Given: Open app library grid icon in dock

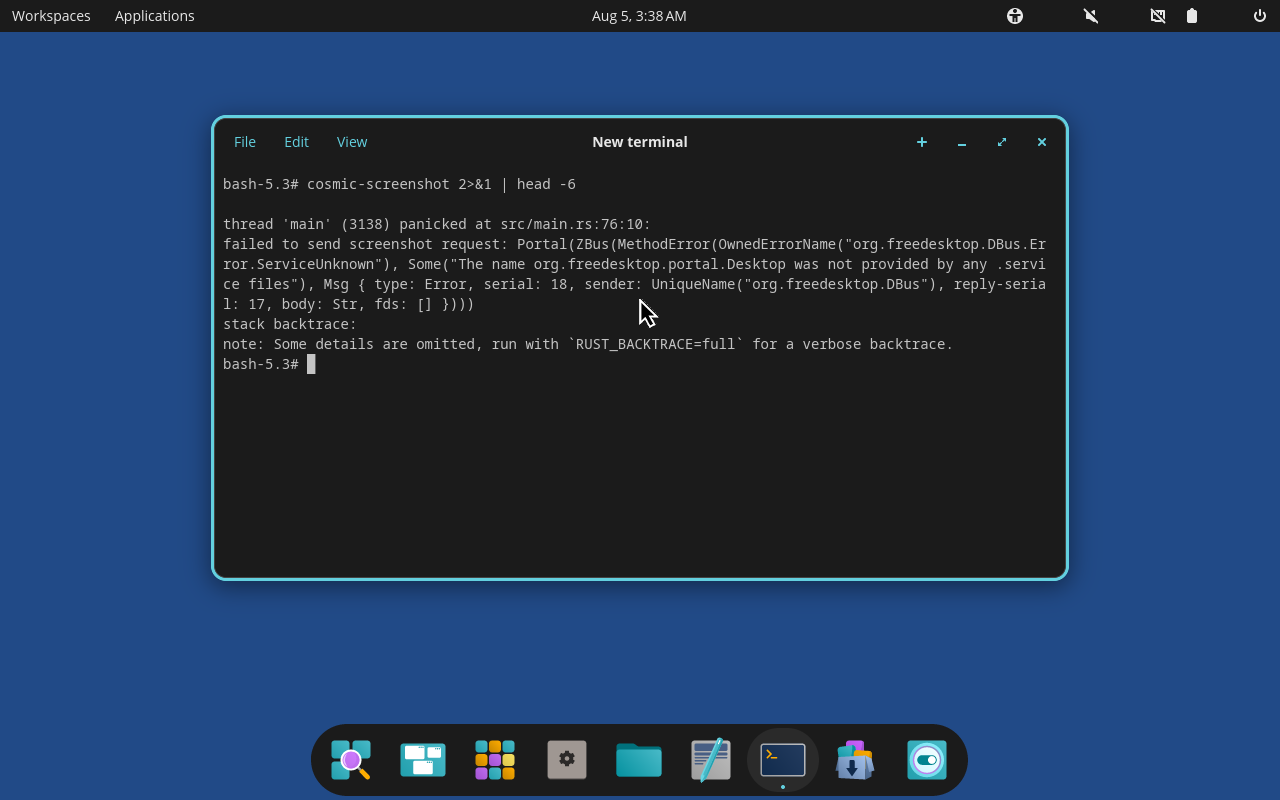Looking at the screenshot, I should click(x=495, y=760).
